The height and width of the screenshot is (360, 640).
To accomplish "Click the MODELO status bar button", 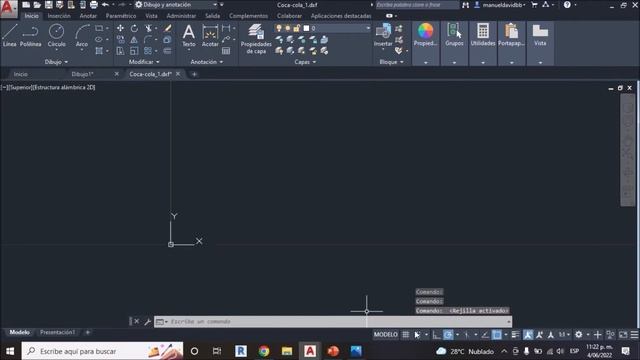I will [385, 335].
